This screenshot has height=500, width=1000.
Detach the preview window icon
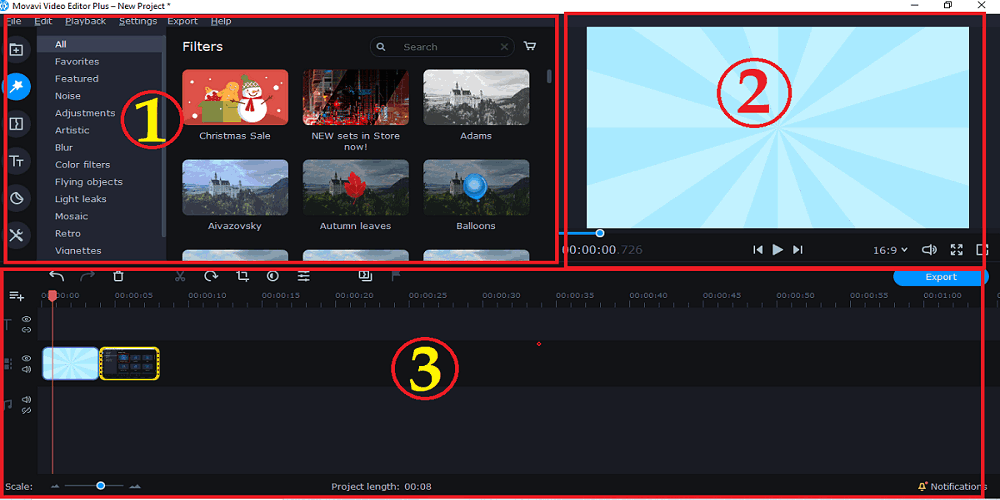point(982,250)
